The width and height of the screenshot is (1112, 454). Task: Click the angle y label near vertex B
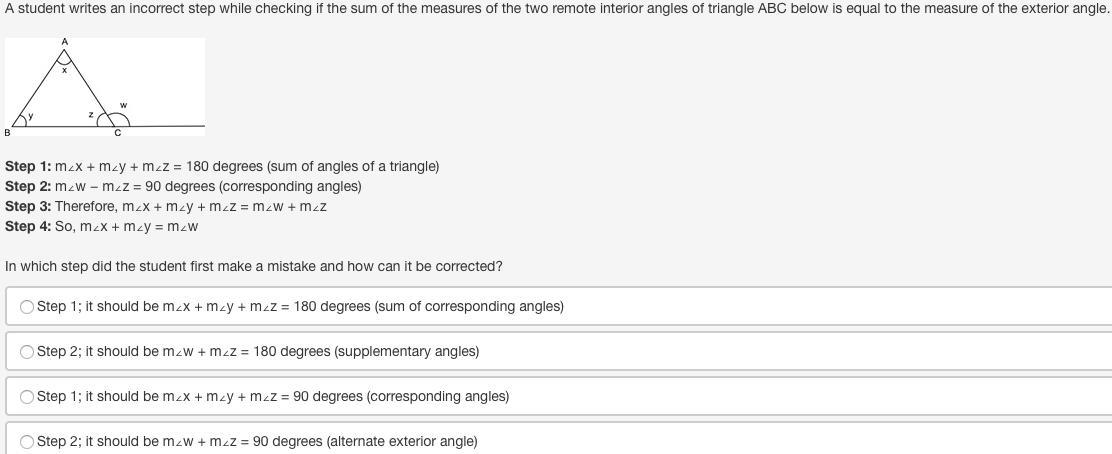pyautogui.click(x=31, y=115)
